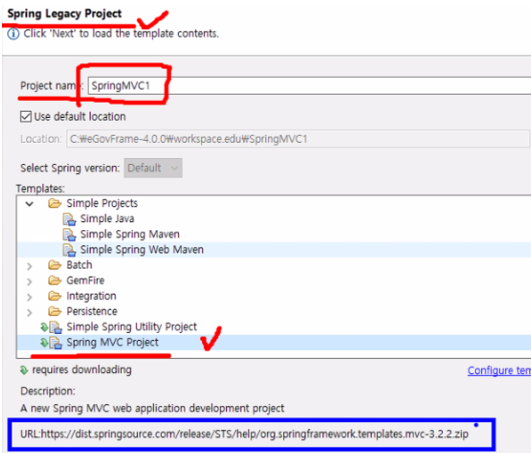Click the 'Description:' label
Image resolution: width=531 pixels, height=453 pixels.
48,391
